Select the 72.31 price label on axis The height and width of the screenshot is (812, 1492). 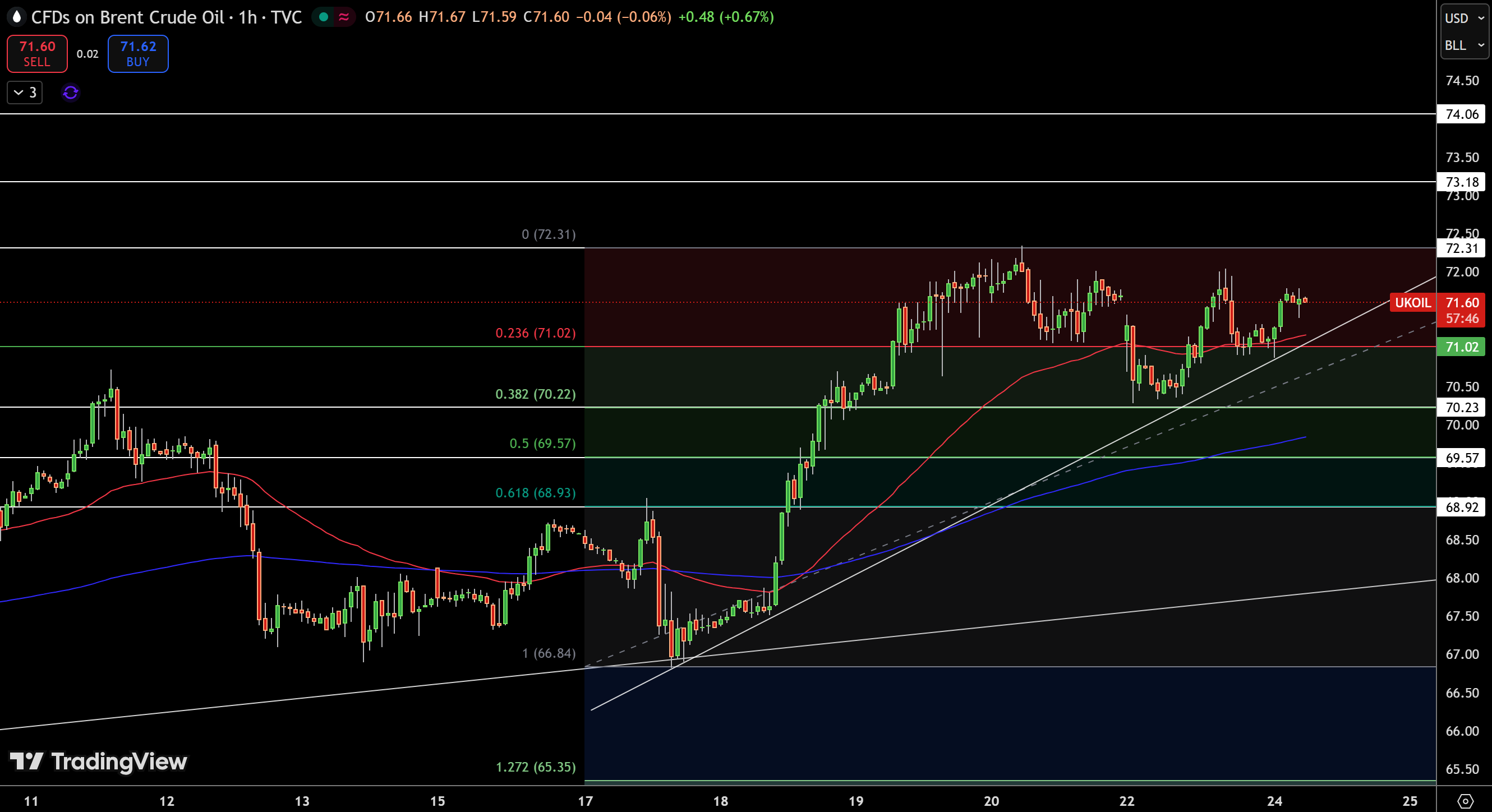(1462, 248)
